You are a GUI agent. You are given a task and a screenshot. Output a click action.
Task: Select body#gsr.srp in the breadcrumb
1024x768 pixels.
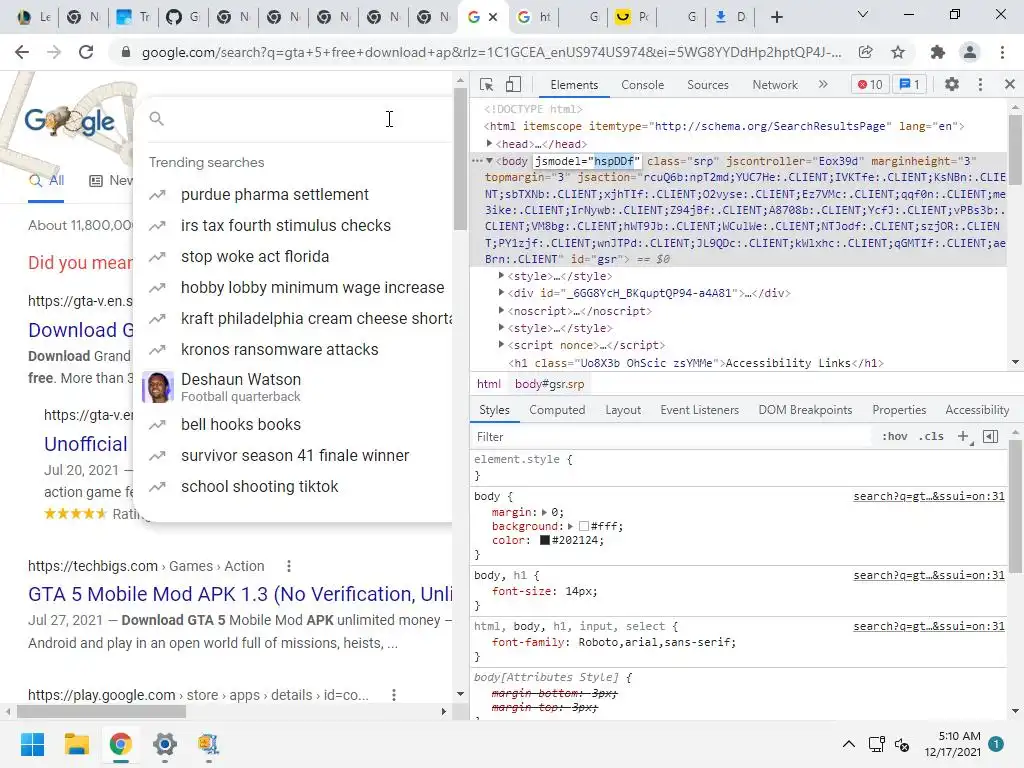[x=549, y=384]
